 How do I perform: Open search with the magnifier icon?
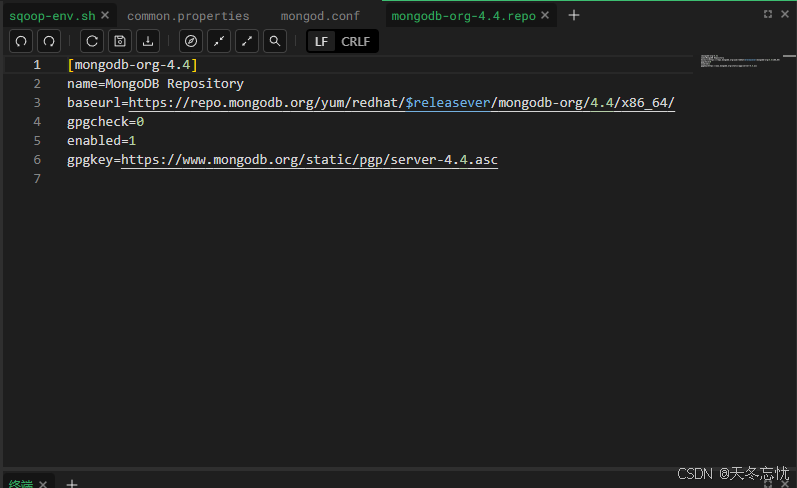[x=275, y=41]
